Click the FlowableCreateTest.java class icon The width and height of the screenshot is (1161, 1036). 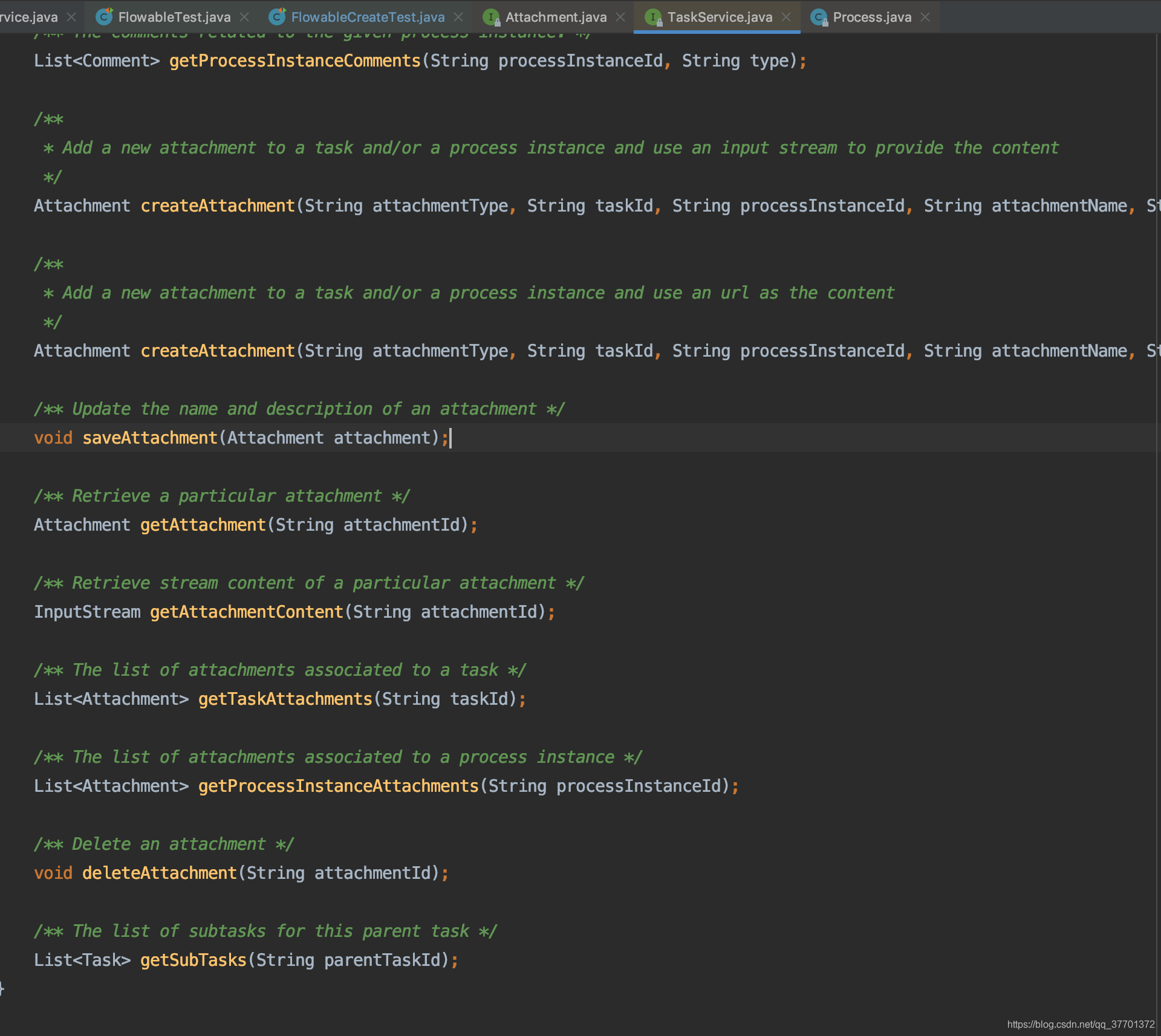(277, 17)
